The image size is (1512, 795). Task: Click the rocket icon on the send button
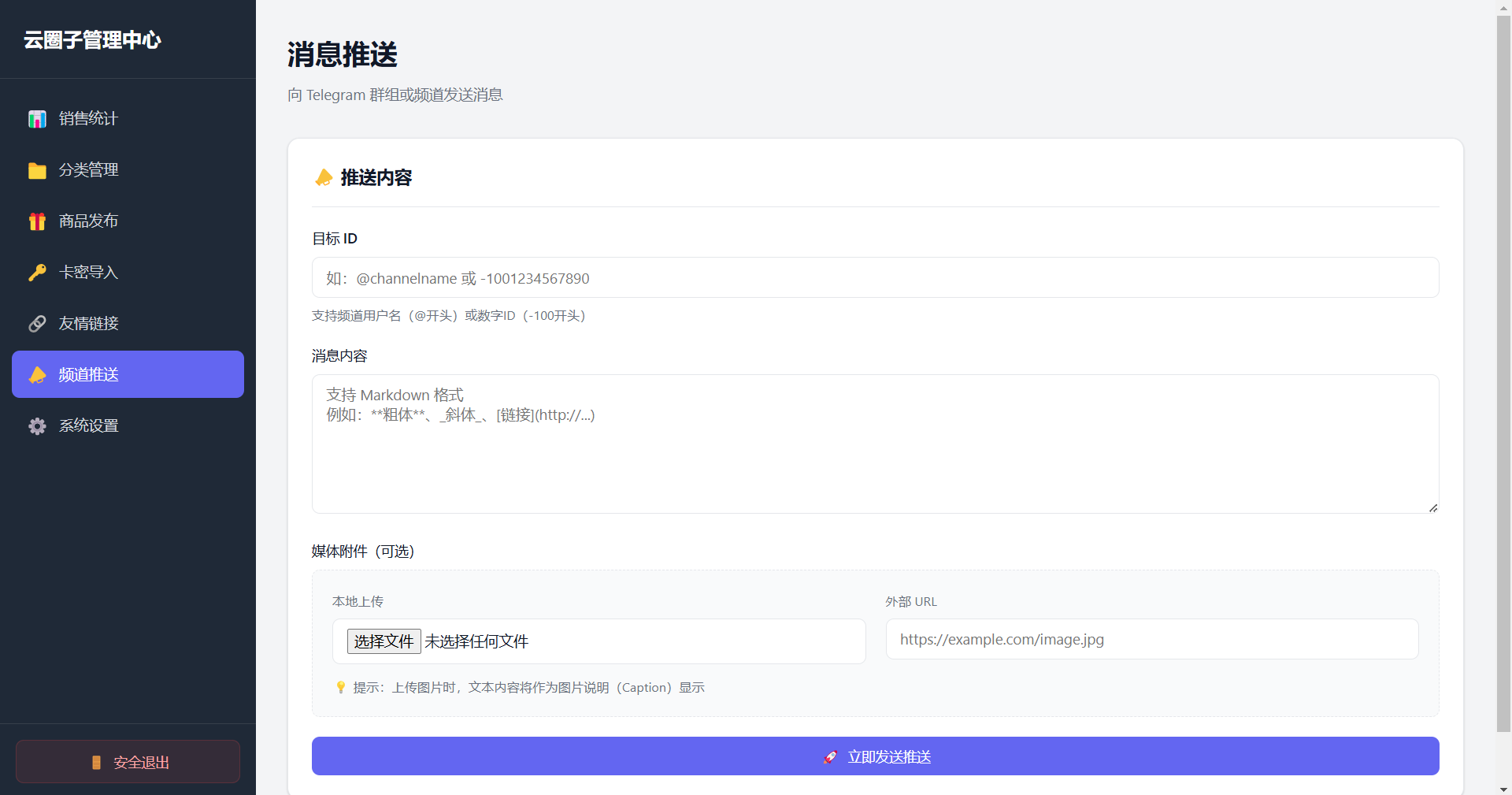(x=831, y=756)
